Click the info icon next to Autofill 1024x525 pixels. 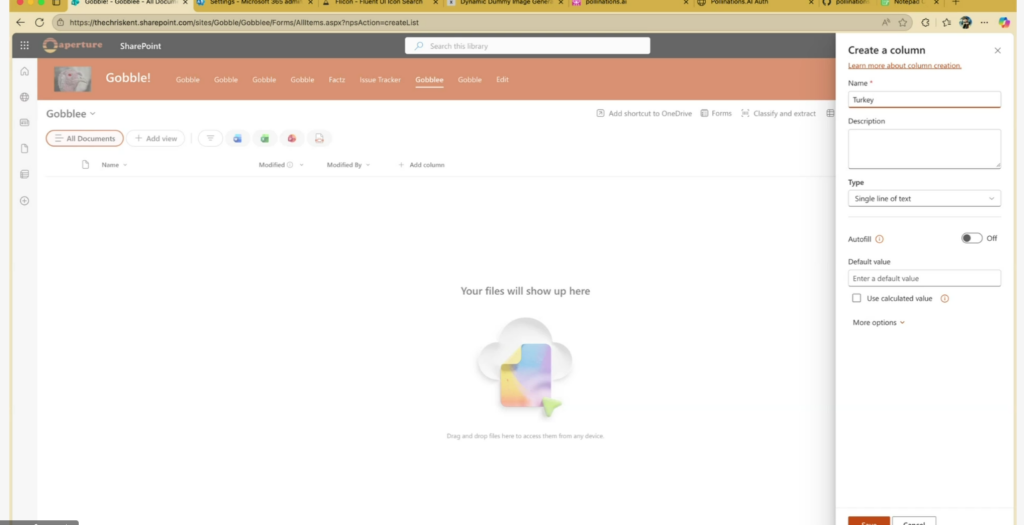(879, 239)
